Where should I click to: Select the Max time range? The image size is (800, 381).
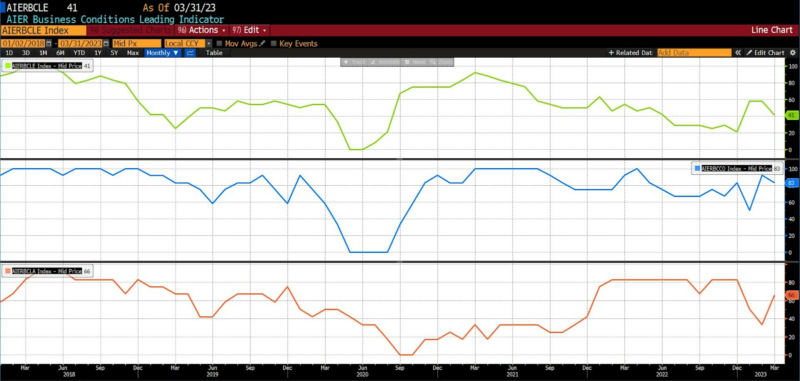(133, 53)
